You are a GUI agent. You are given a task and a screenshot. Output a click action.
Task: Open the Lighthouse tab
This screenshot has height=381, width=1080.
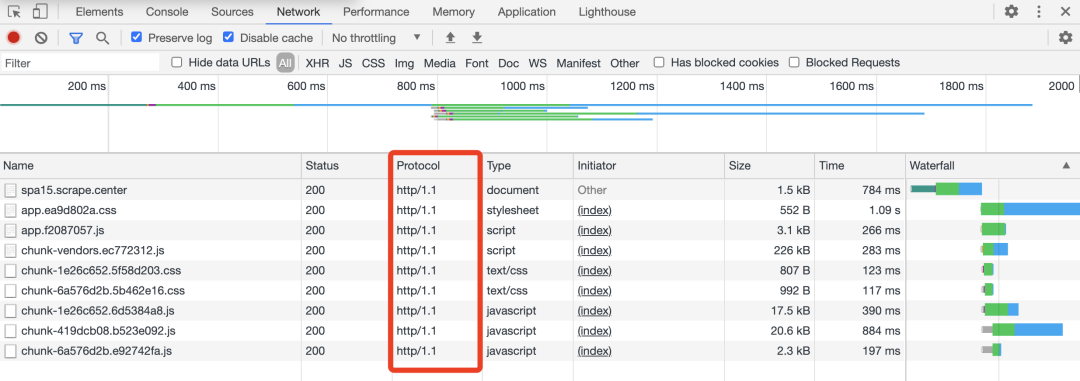607,12
